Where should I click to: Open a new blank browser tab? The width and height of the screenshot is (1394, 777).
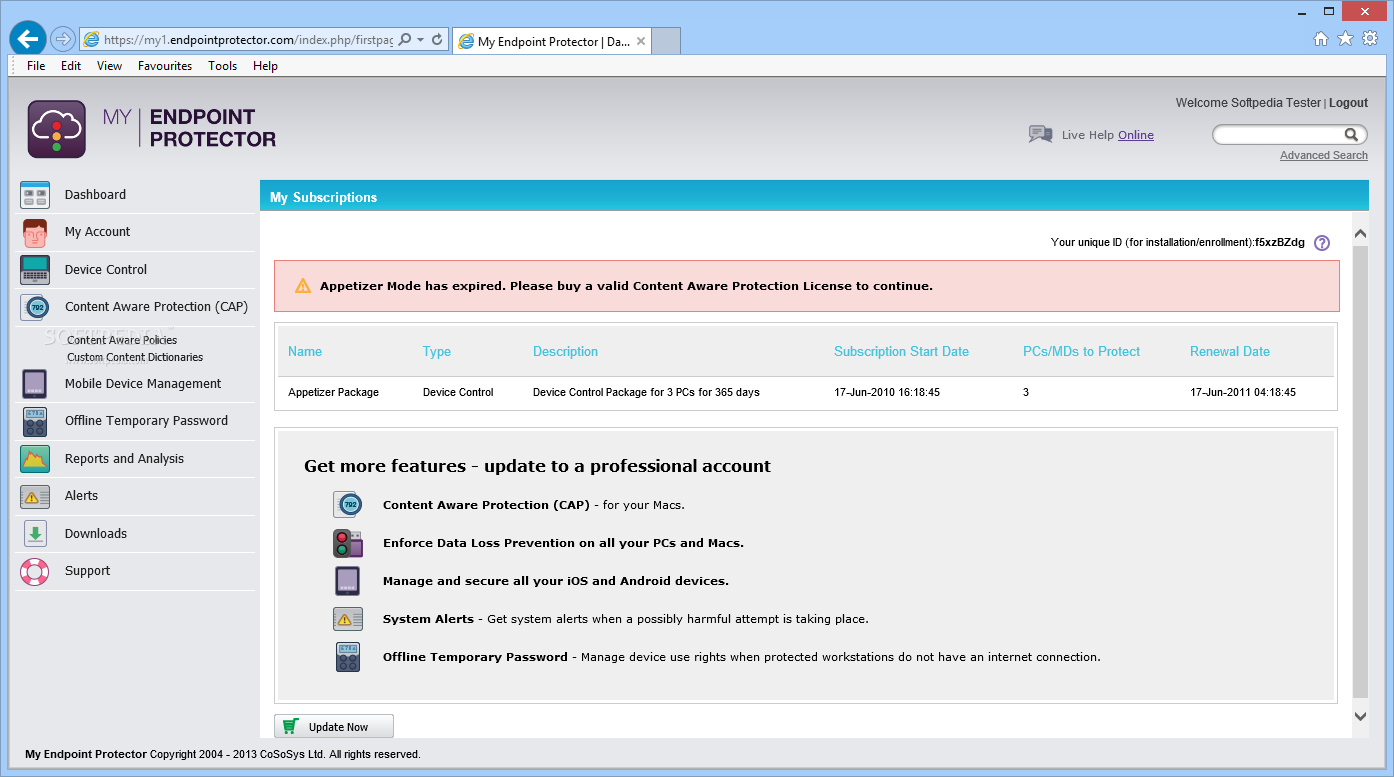pos(667,41)
